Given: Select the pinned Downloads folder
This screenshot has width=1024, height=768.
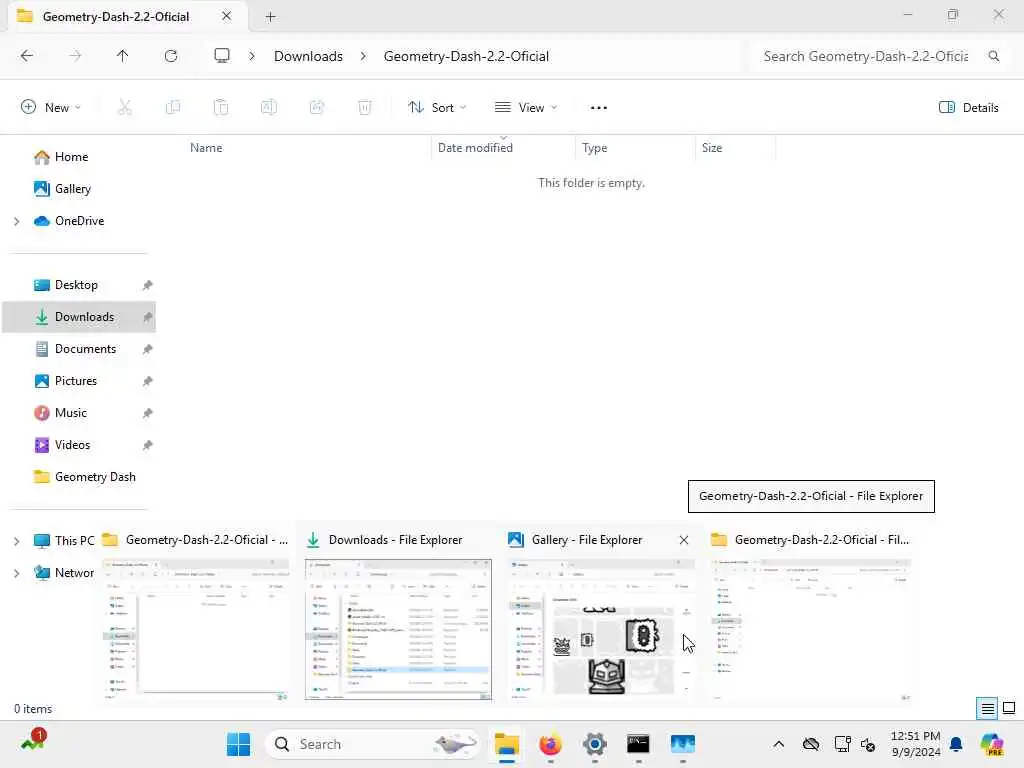Looking at the screenshot, I should point(84,317).
